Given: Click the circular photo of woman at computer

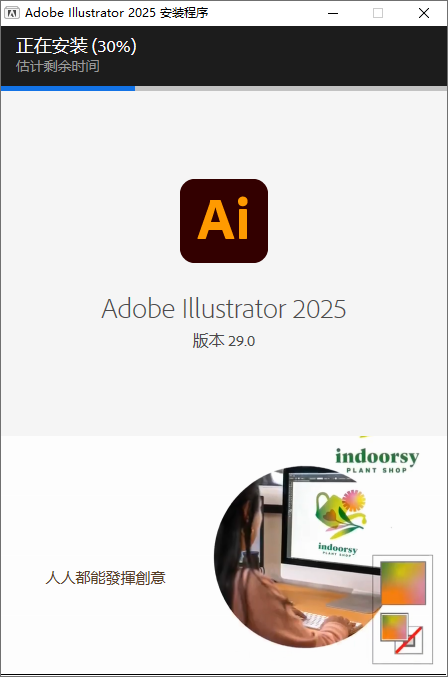Looking at the screenshot, I should [x=298, y=557].
